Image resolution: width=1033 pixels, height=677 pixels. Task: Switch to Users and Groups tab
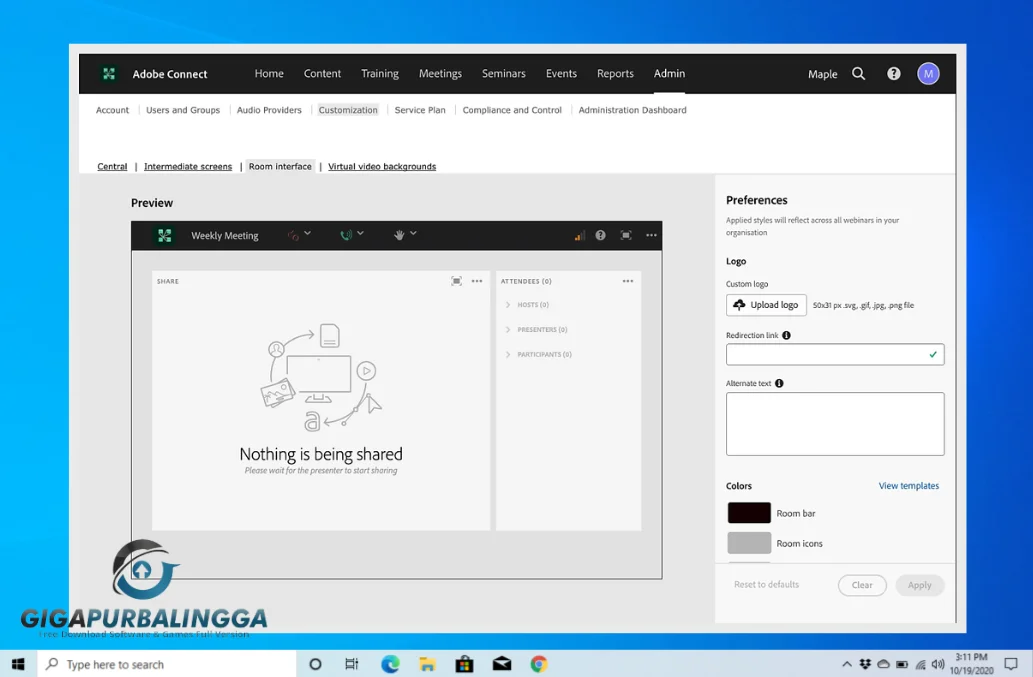[182, 110]
